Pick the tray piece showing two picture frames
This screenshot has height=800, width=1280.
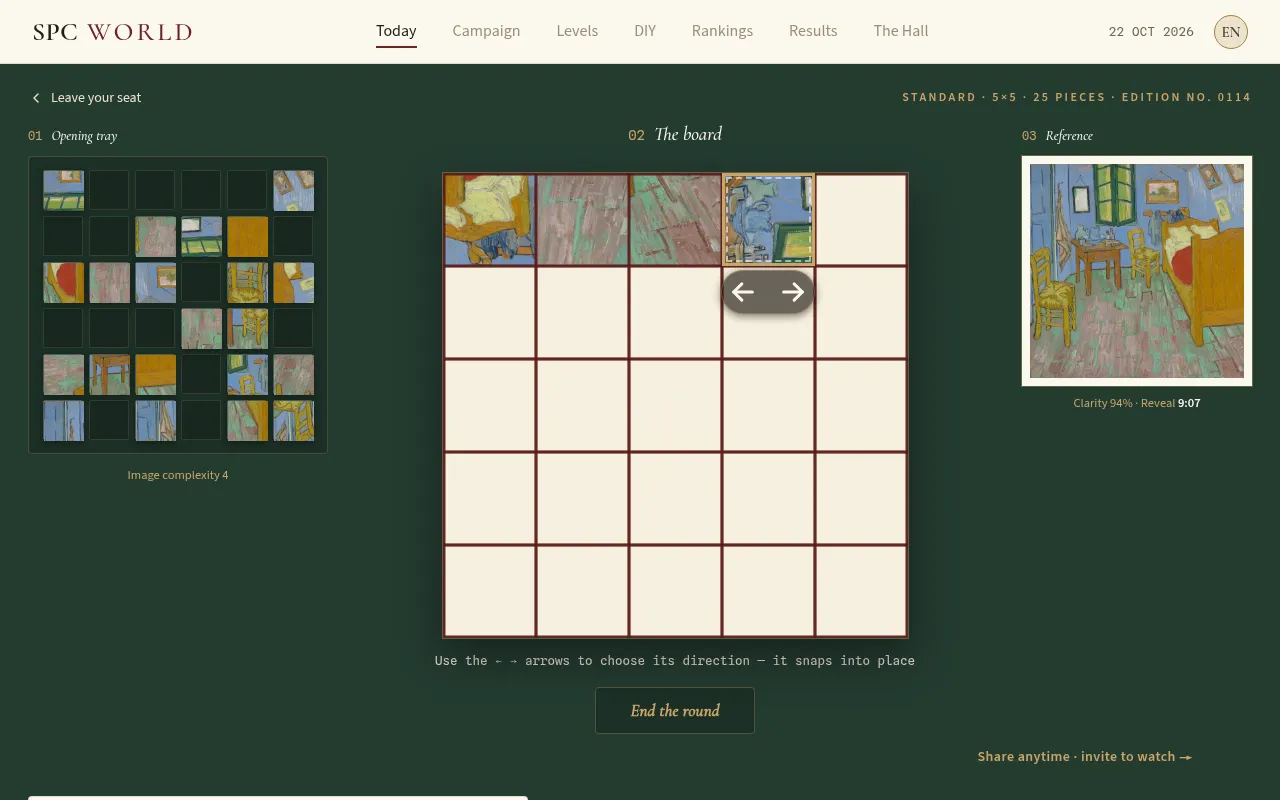[x=293, y=191]
